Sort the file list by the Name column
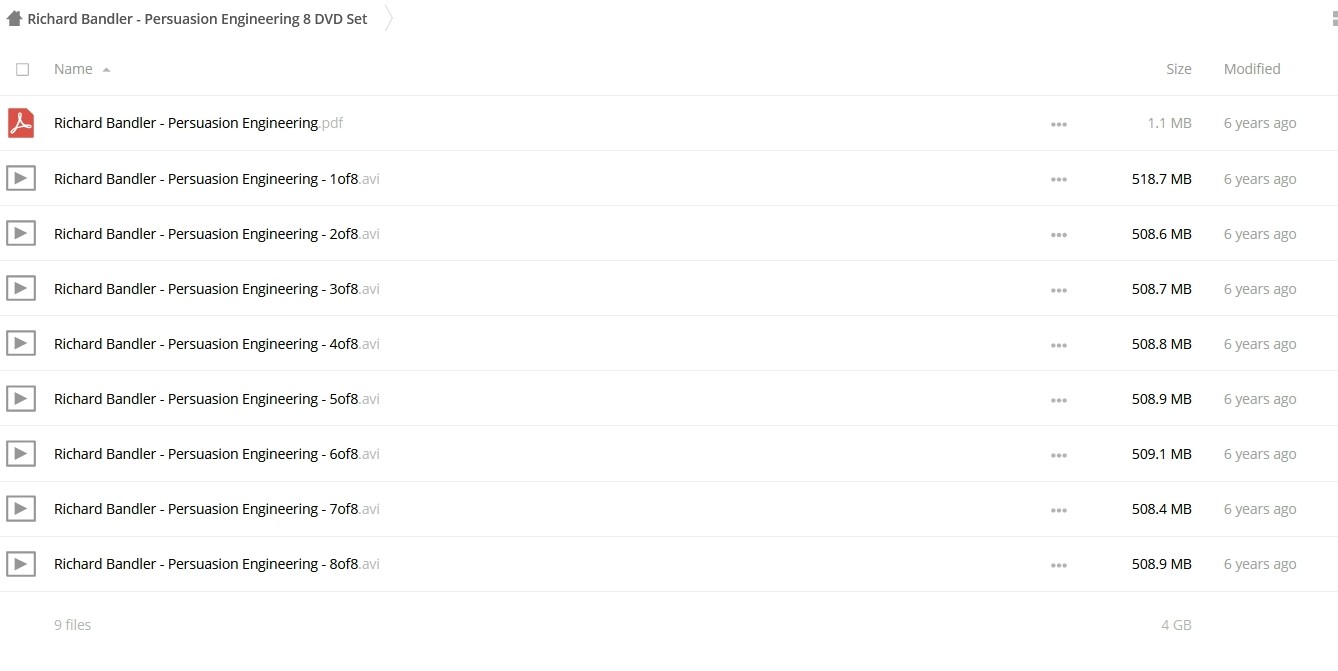The width and height of the screenshot is (1338, 671). coord(73,69)
